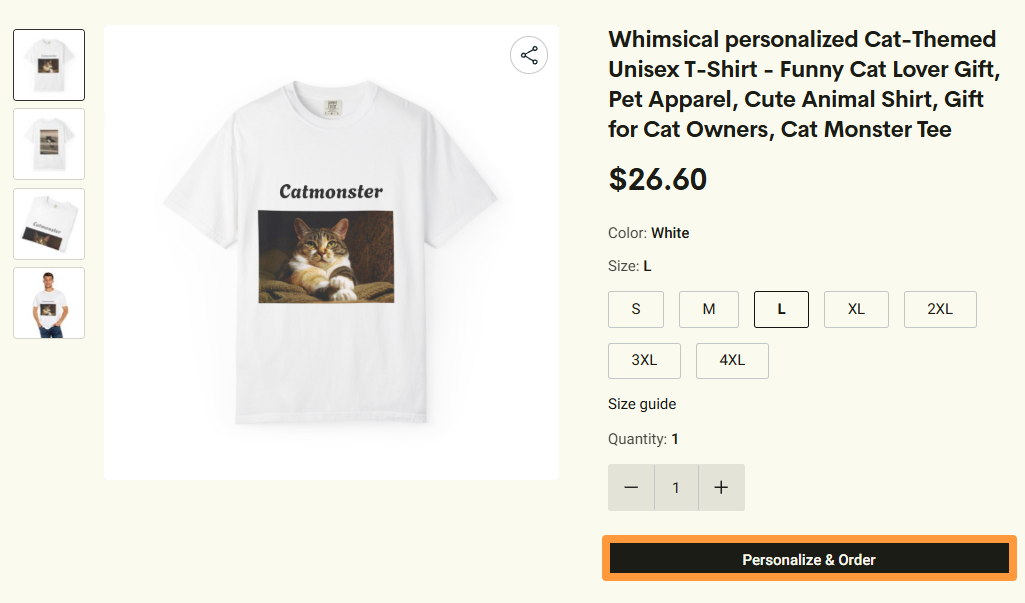Choose size 4XL

pyautogui.click(x=732, y=360)
